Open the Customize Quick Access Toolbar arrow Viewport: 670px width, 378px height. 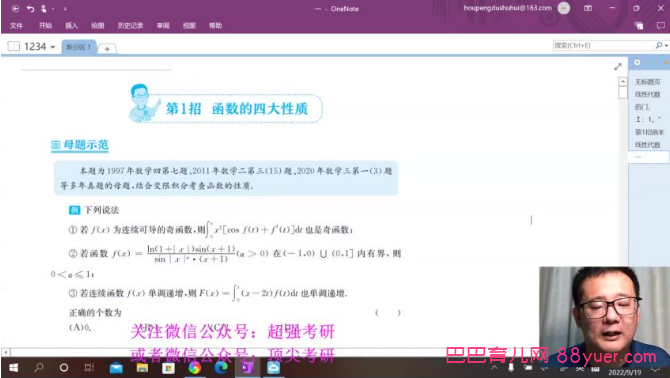coord(65,9)
